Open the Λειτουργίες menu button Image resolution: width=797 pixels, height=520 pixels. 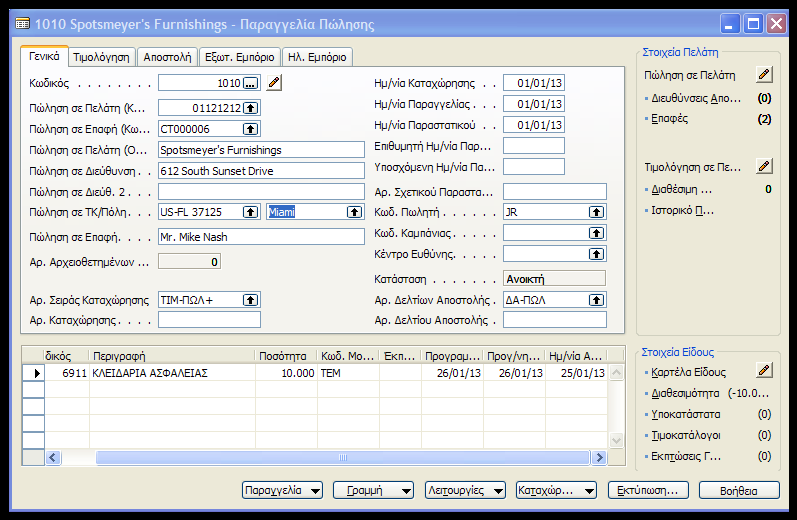(465, 491)
